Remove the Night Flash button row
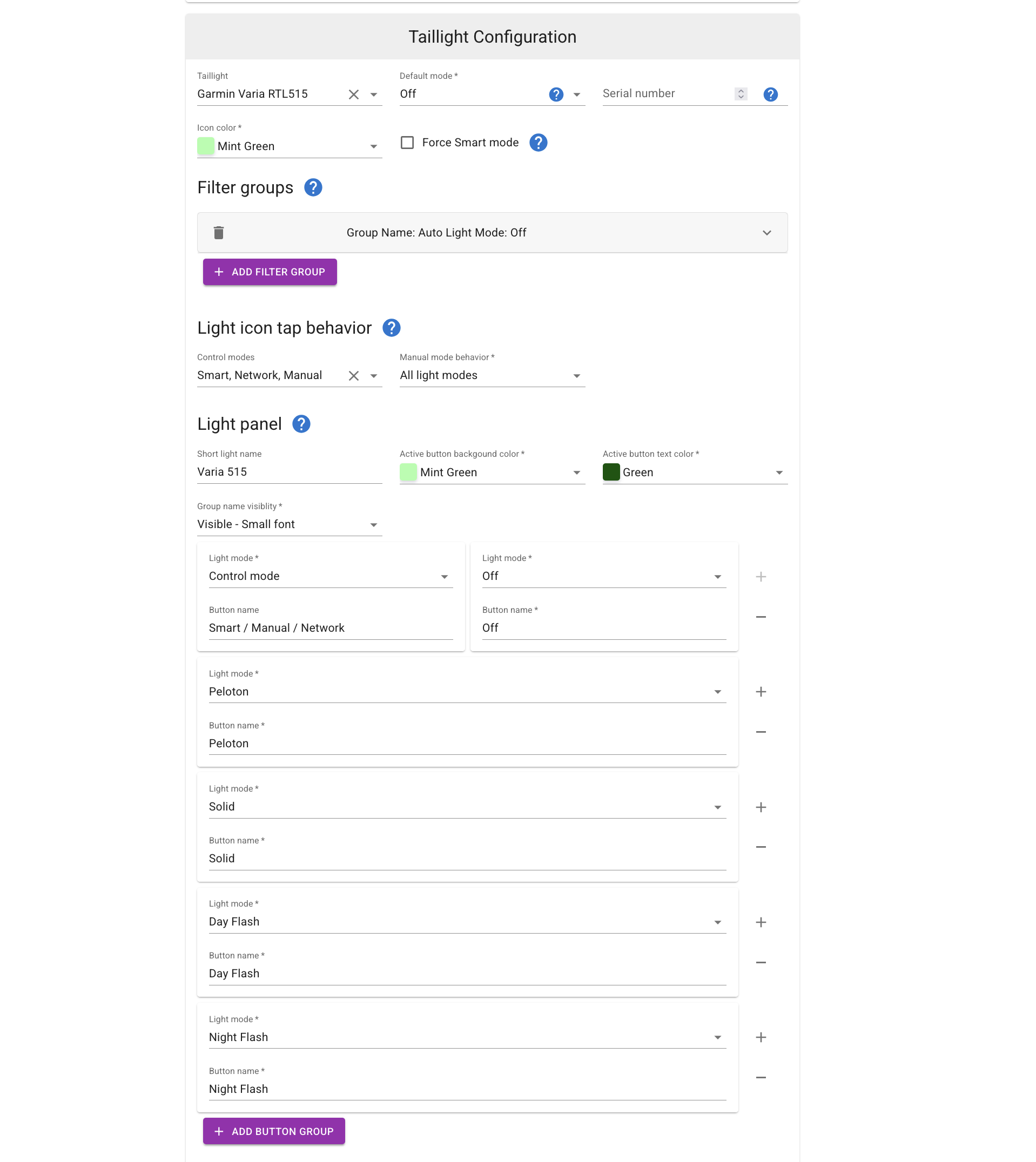 761,1078
